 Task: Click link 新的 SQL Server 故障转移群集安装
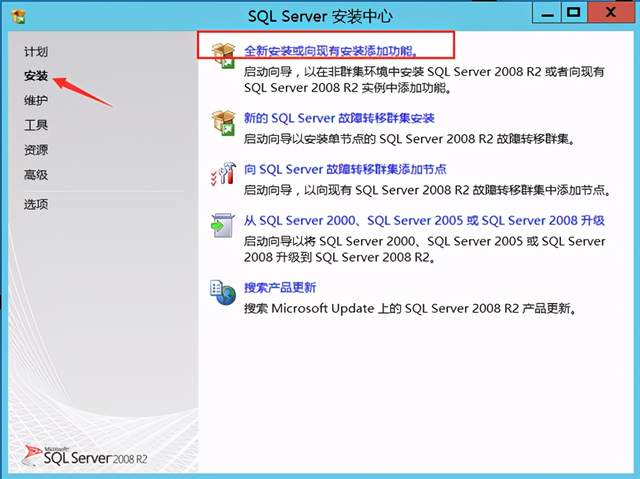pyautogui.click(x=339, y=118)
